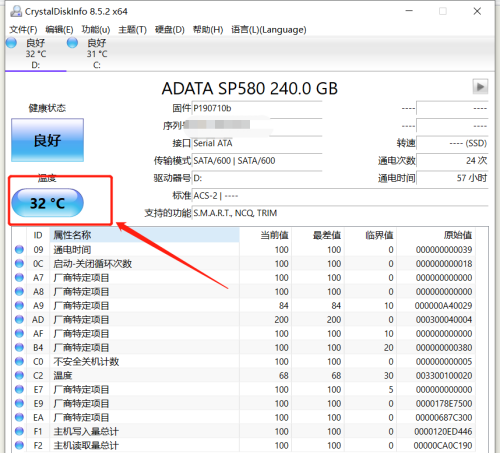Click raw value 000000000380
Image resolution: width=500 pixels, height=453 pixels.
click(x=443, y=348)
